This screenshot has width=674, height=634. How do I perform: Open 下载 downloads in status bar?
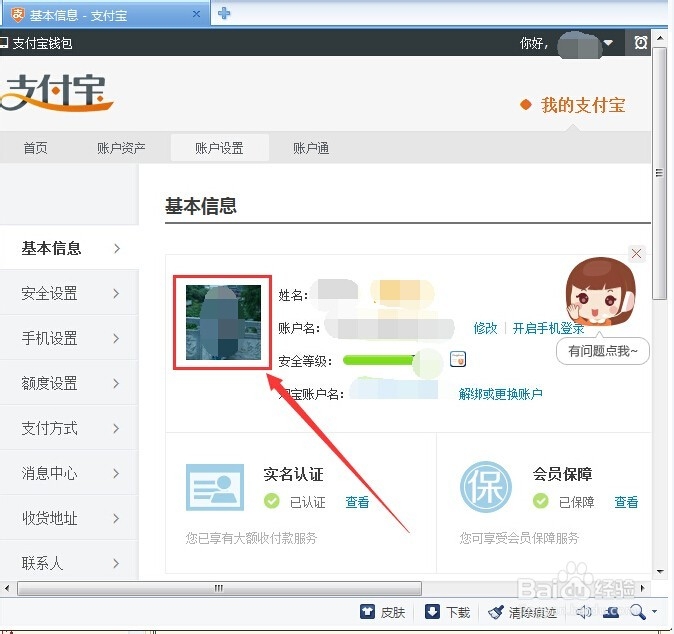click(x=447, y=612)
